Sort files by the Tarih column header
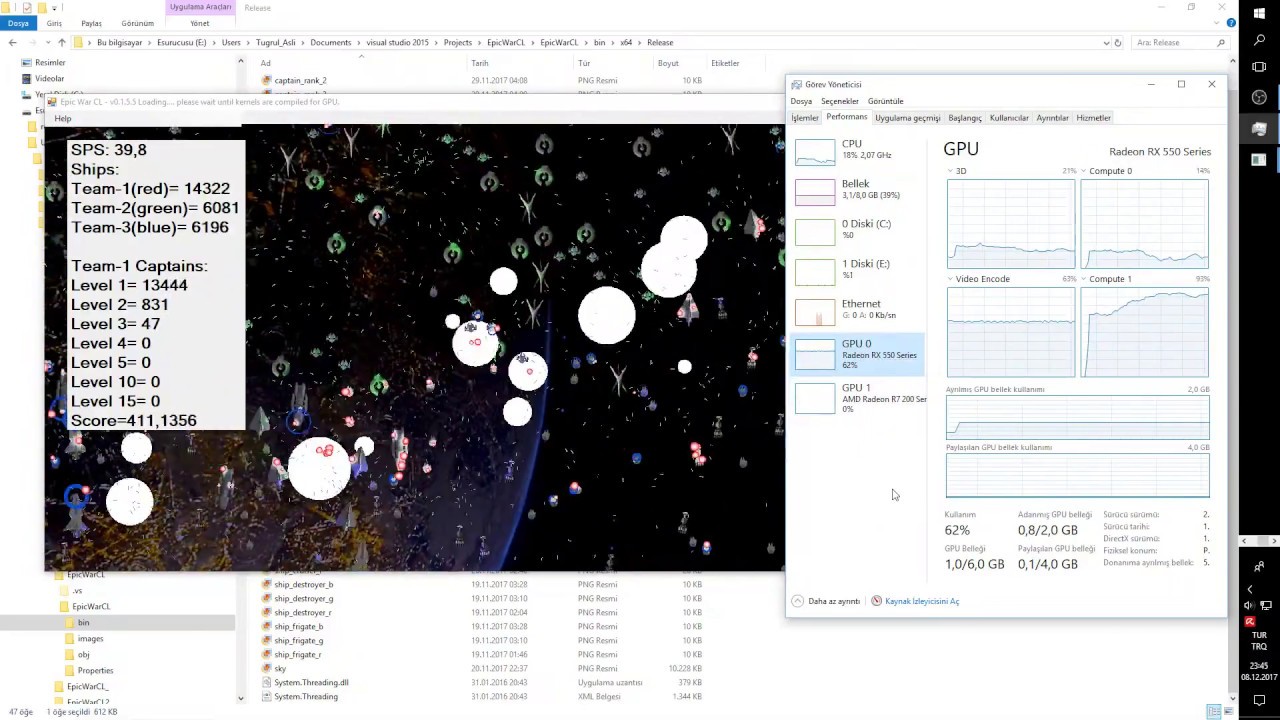 [x=480, y=63]
